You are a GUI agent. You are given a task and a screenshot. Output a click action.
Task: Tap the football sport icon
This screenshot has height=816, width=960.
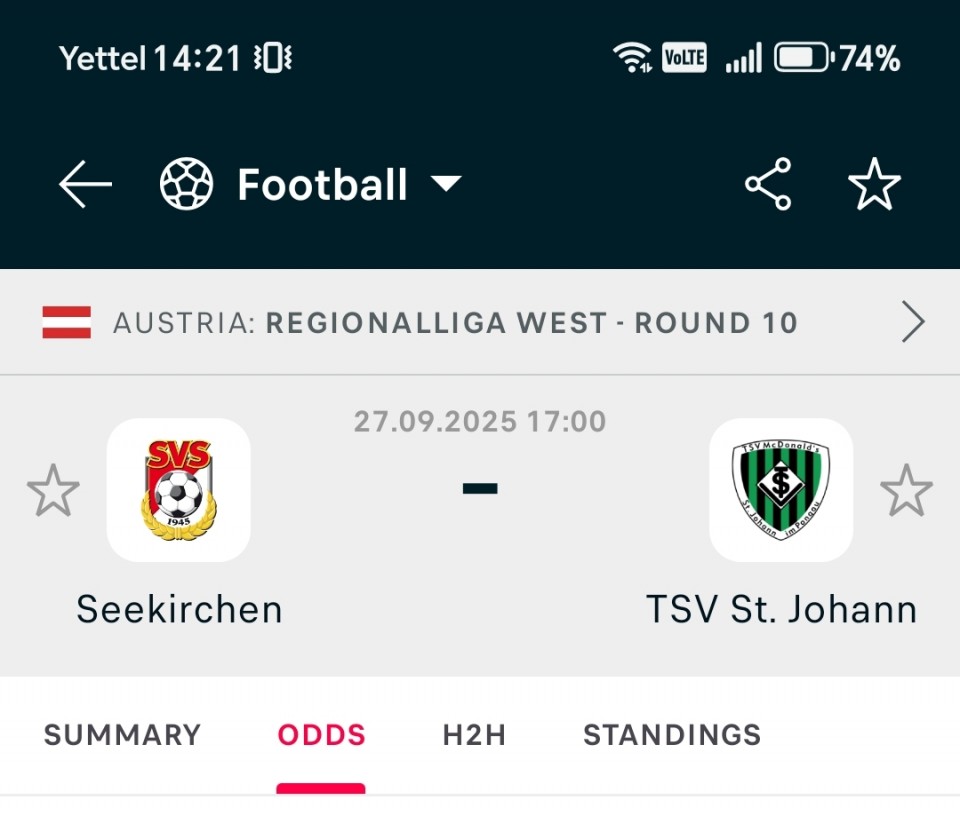click(x=187, y=185)
